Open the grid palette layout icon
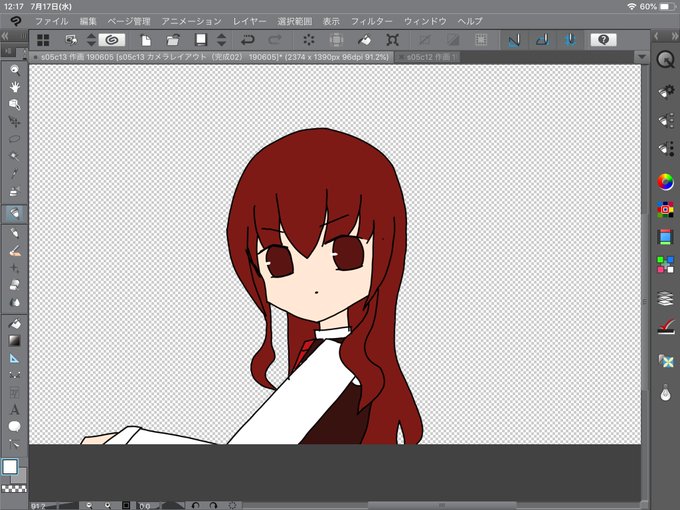The image size is (680, 510). point(43,40)
